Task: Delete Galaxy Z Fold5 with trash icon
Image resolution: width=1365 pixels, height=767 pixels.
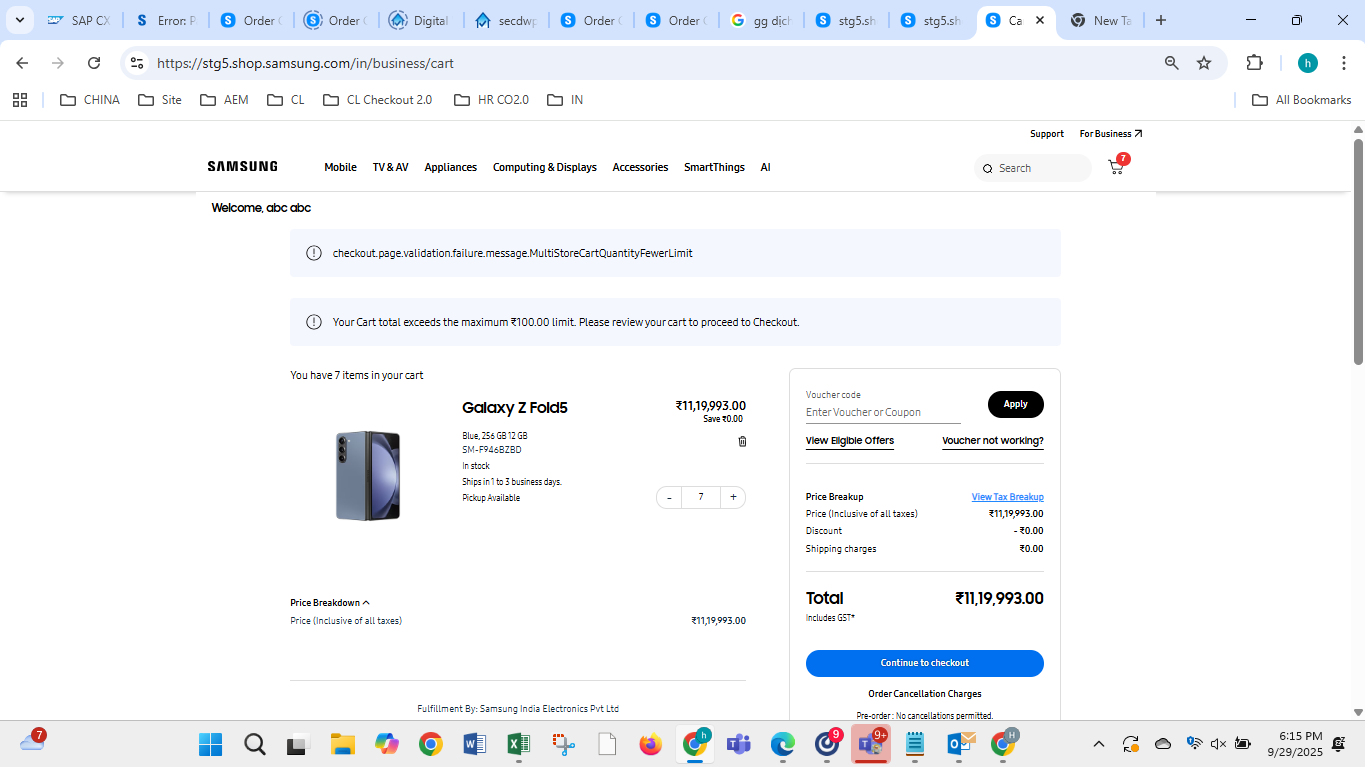Action: [x=742, y=441]
